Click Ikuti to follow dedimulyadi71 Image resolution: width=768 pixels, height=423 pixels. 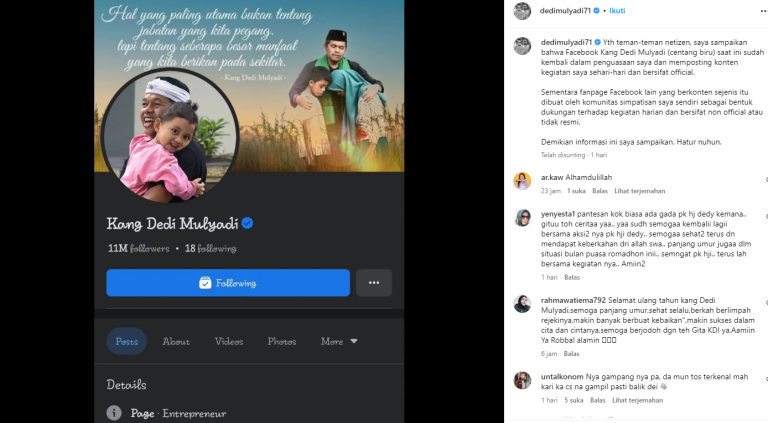coord(617,10)
